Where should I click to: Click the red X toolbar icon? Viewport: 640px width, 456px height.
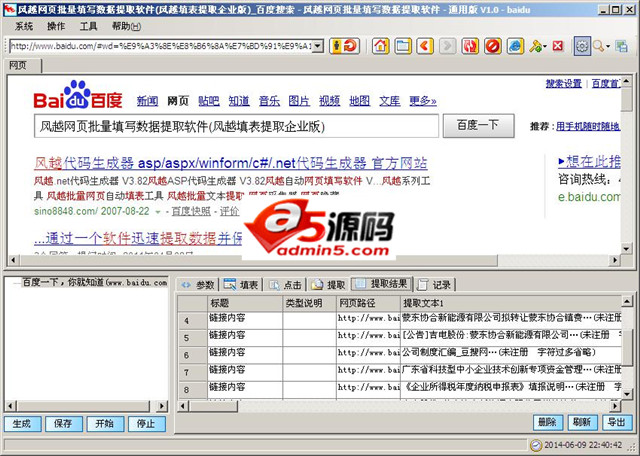[558, 46]
